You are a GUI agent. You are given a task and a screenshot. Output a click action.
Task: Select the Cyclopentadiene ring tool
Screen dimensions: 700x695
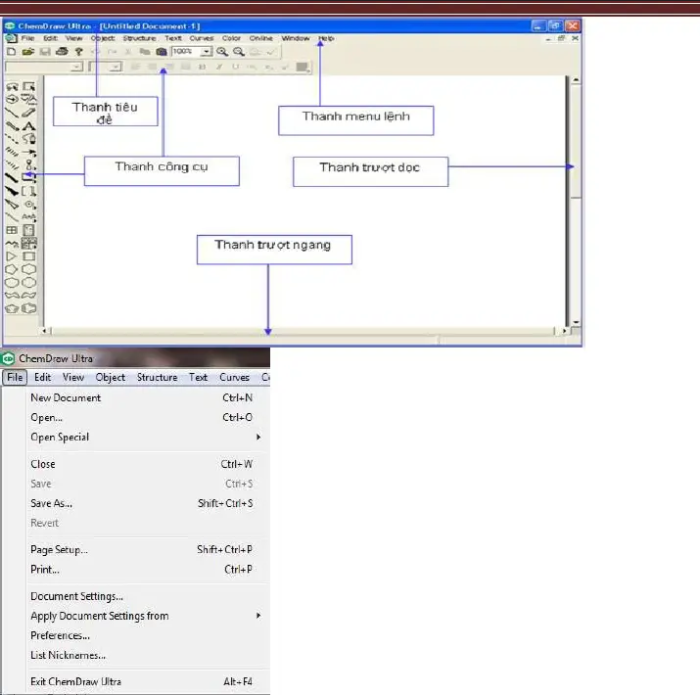(x=12, y=308)
